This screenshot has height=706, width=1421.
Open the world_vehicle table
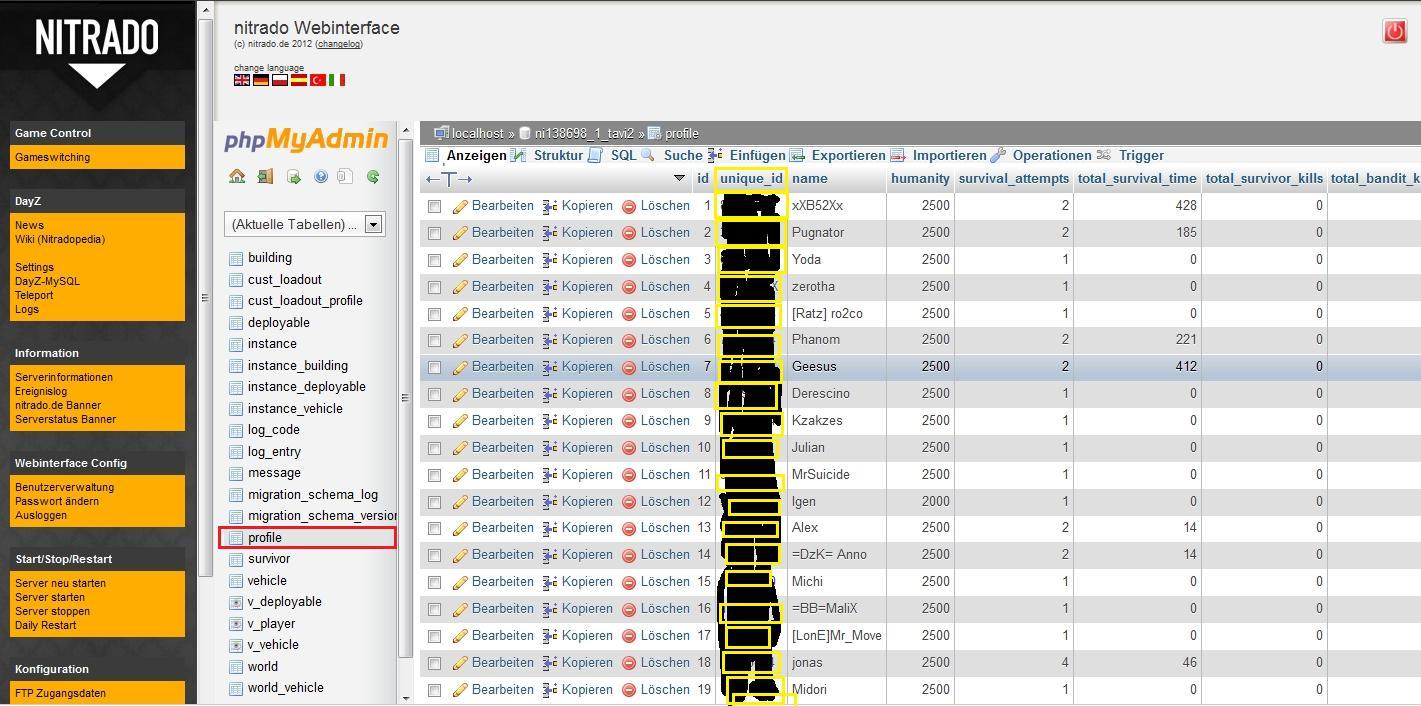click(x=286, y=688)
